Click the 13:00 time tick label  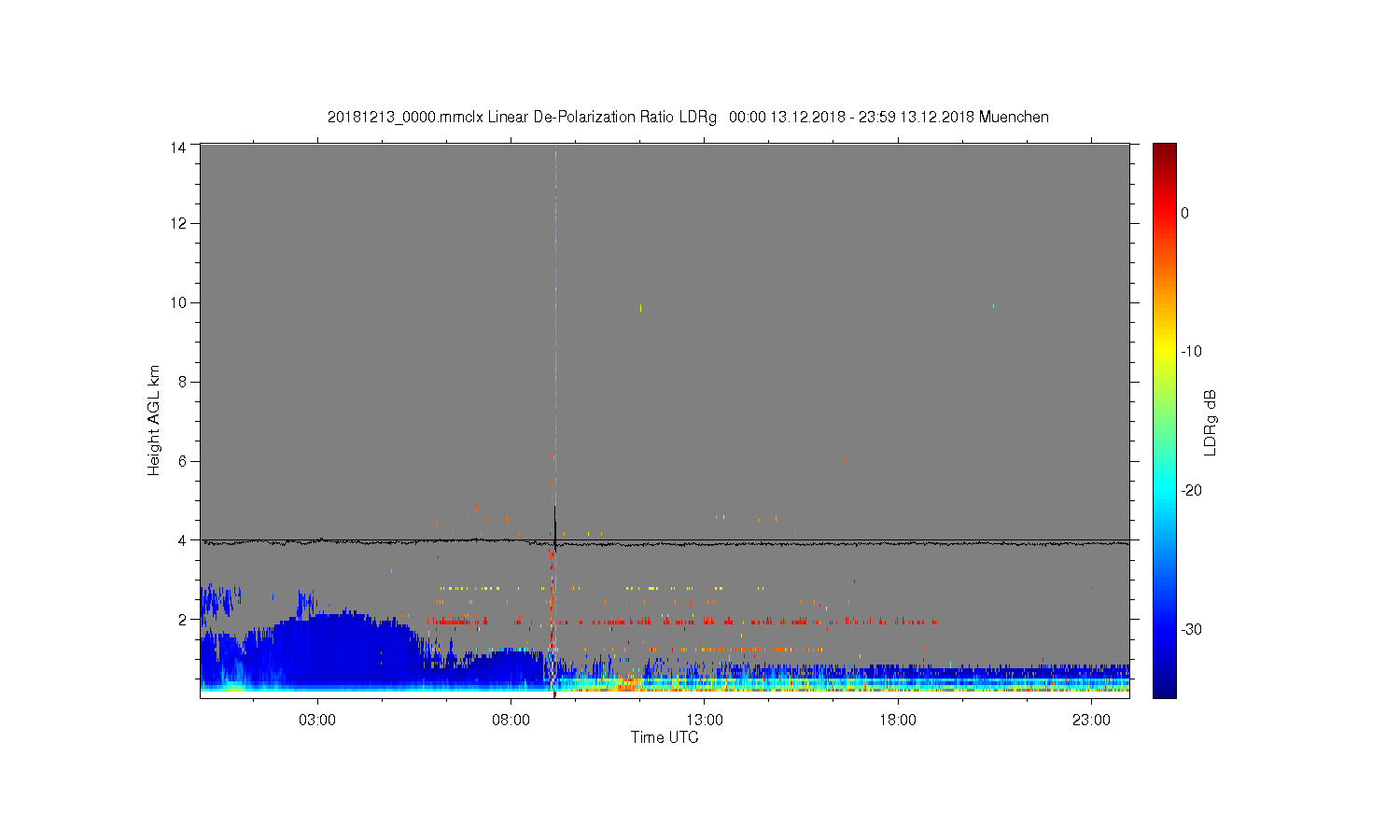(705, 721)
